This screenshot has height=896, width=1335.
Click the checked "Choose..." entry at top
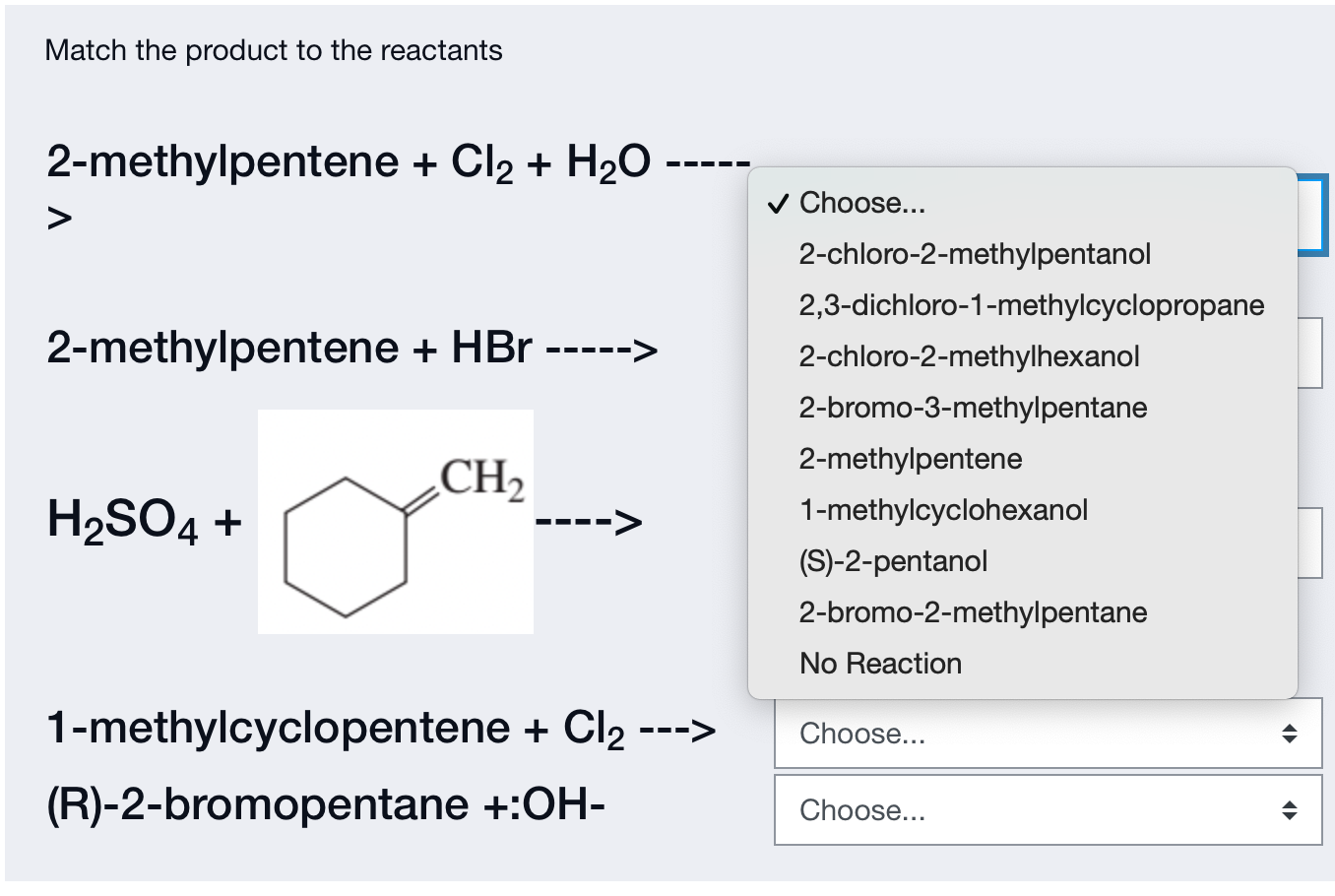tap(861, 203)
